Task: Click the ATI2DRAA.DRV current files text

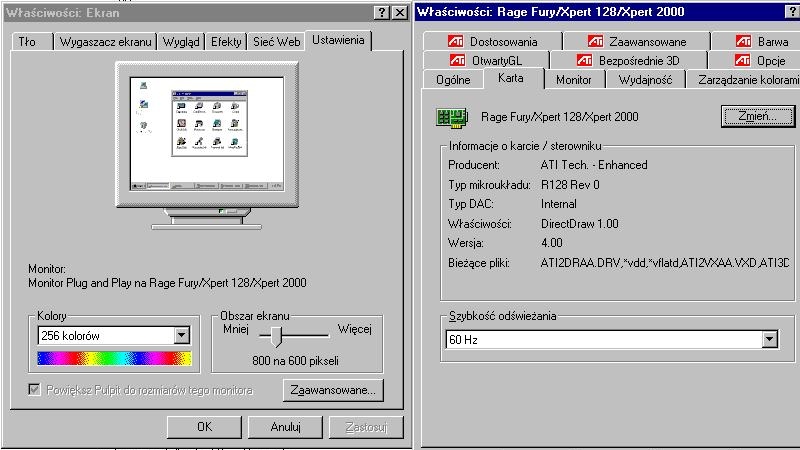Action: pos(665,263)
